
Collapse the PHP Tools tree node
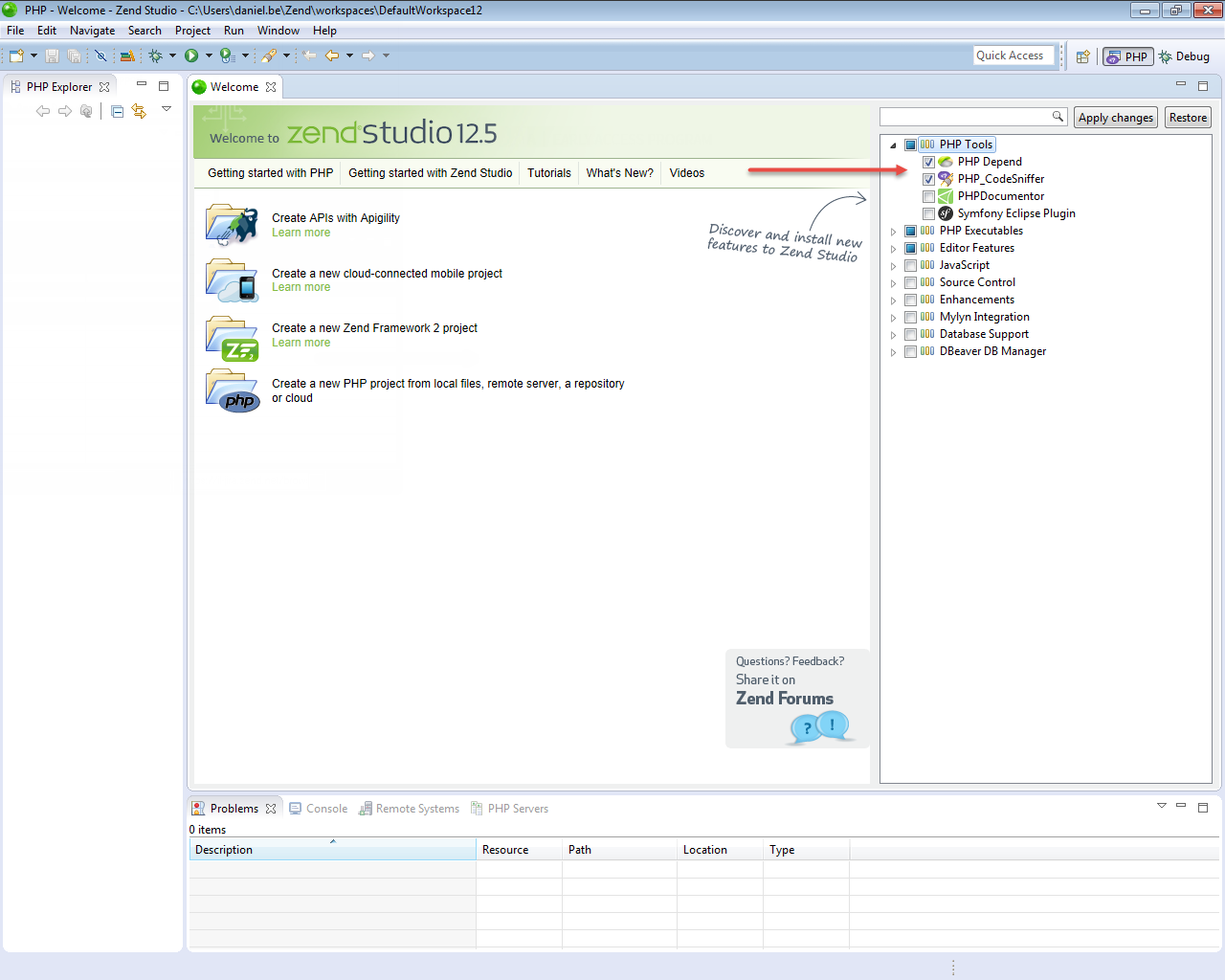(893, 145)
